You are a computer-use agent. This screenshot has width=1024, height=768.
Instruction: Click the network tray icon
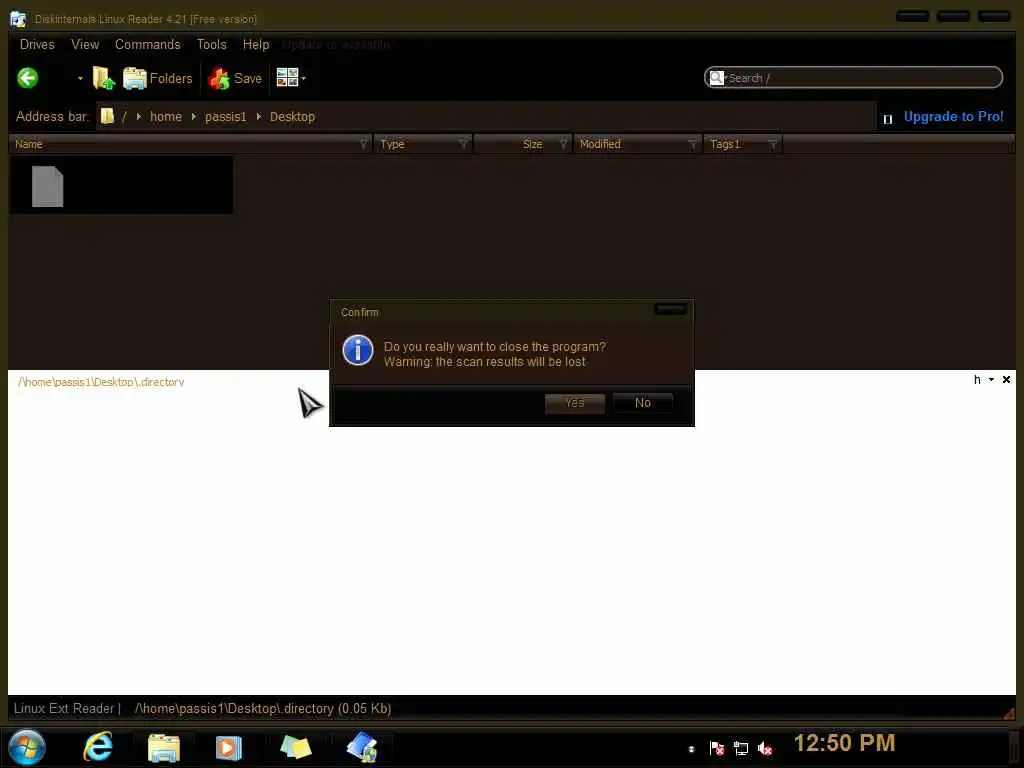[x=741, y=748]
